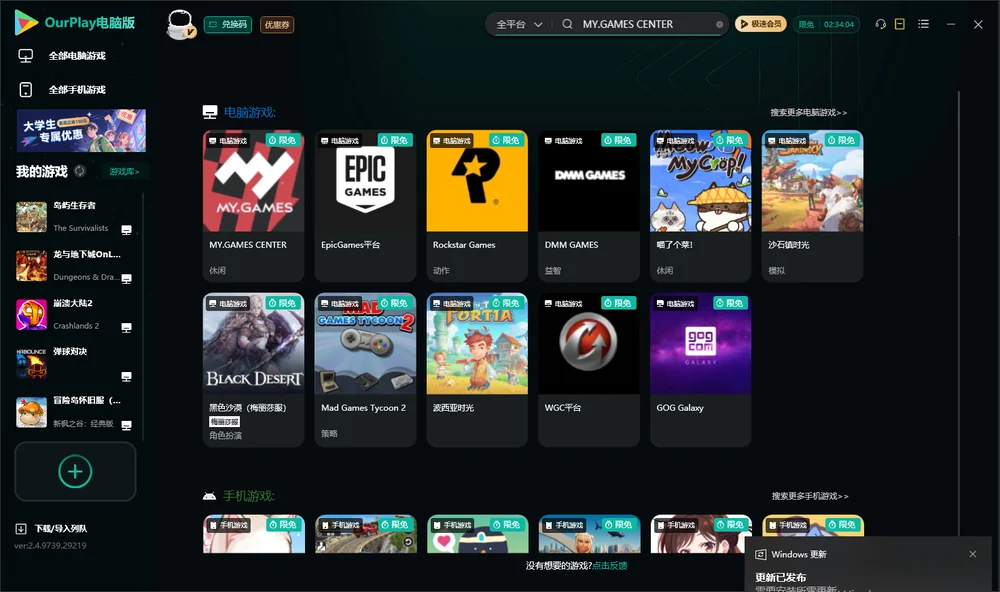1000x592 pixels.
Task: Click 搜索更多手机游戏>> link
Action: pyautogui.click(x=810, y=496)
